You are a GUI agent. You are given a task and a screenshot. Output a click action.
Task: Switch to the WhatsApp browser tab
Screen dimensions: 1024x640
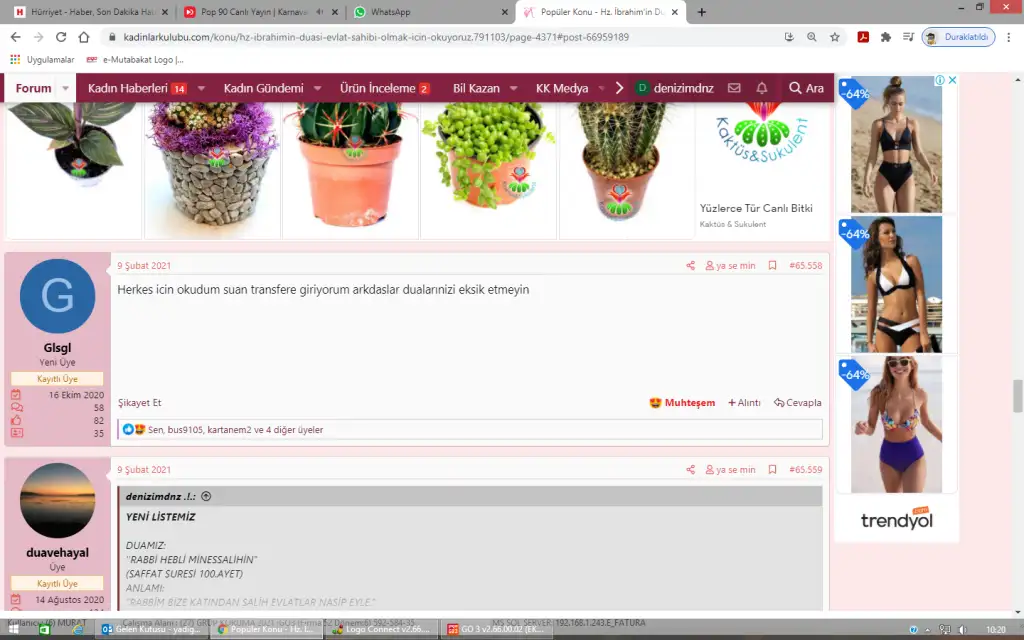[390, 12]
